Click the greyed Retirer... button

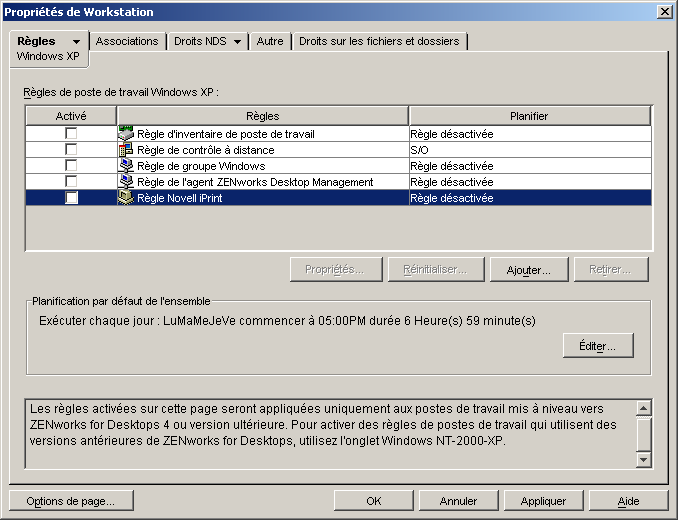[611, 270]
